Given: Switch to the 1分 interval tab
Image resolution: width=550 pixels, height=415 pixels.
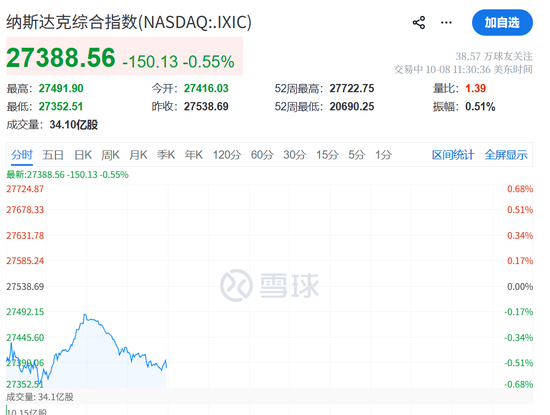Looking at the screenshot, I should (x=383, y=155).
